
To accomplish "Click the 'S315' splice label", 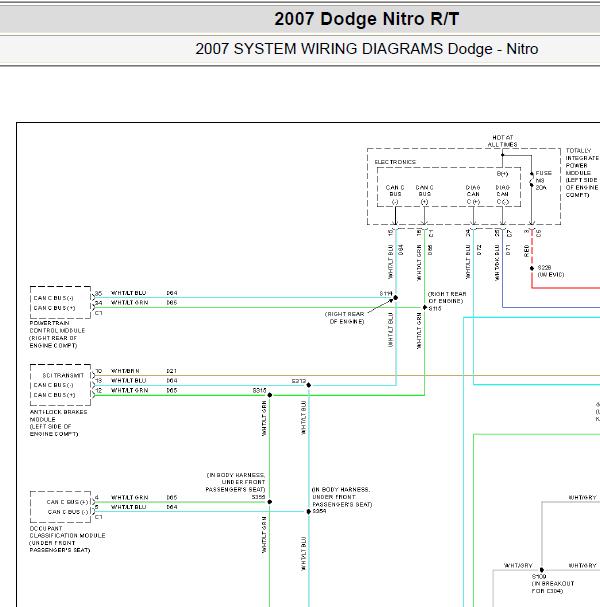I will [259, 391].
